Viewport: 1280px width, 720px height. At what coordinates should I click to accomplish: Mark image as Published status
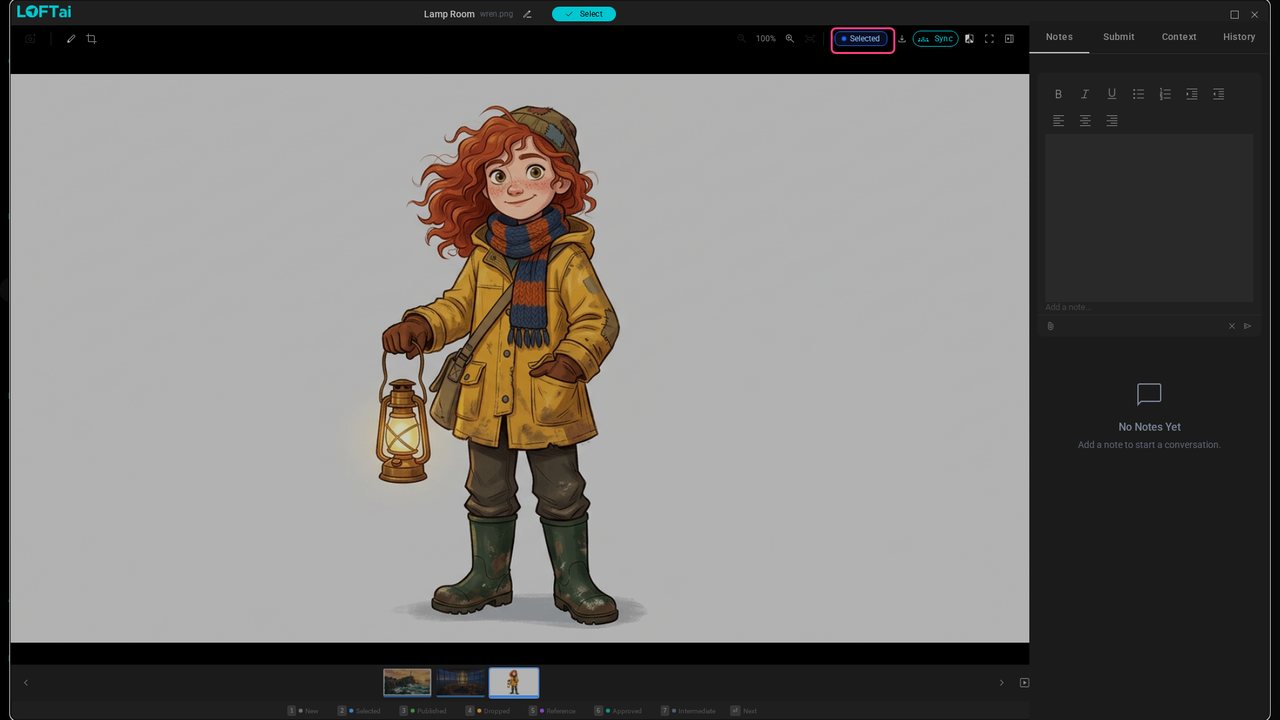point(423,711)
